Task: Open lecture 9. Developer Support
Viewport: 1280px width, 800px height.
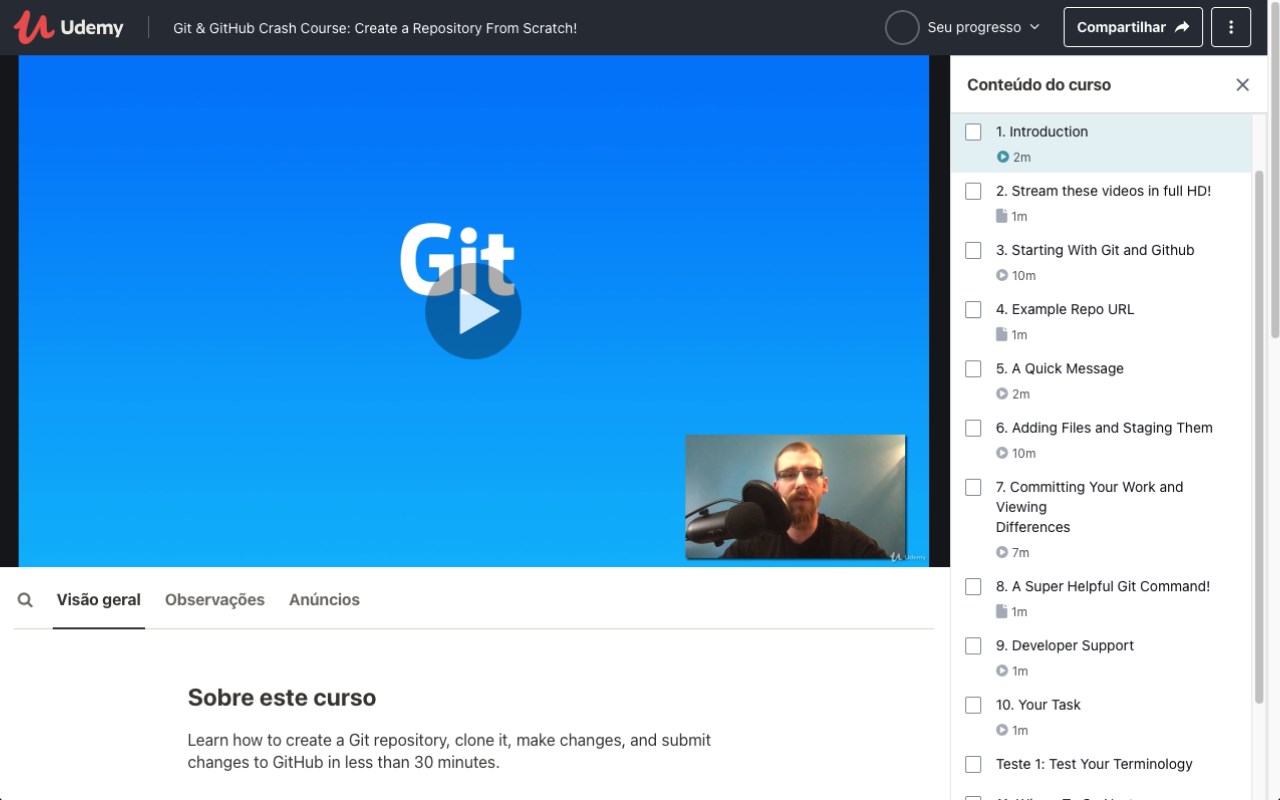Action: [1101, 657]
